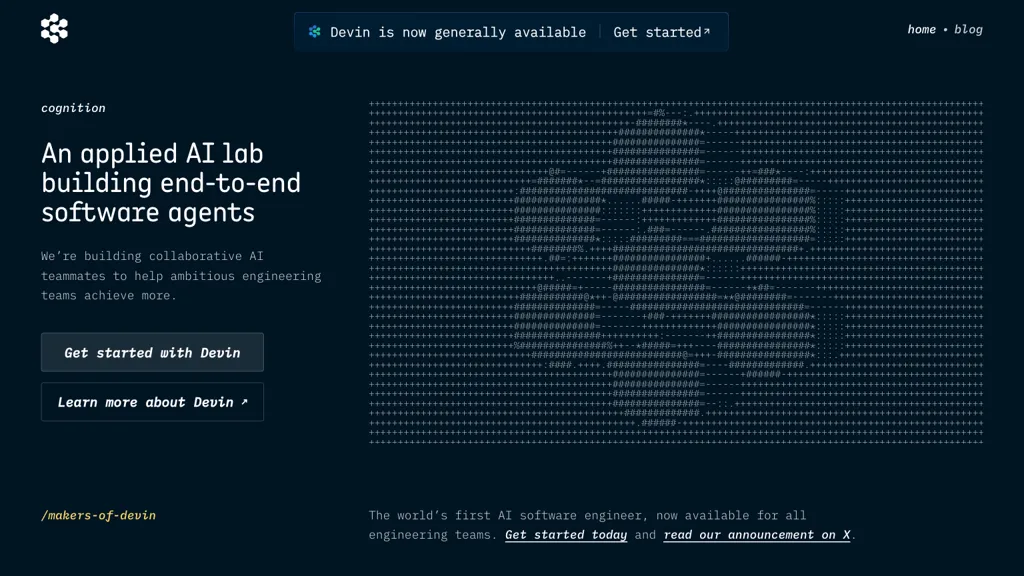Open the Get started today link
The image size is (1024, 576).
click(566, 535)
